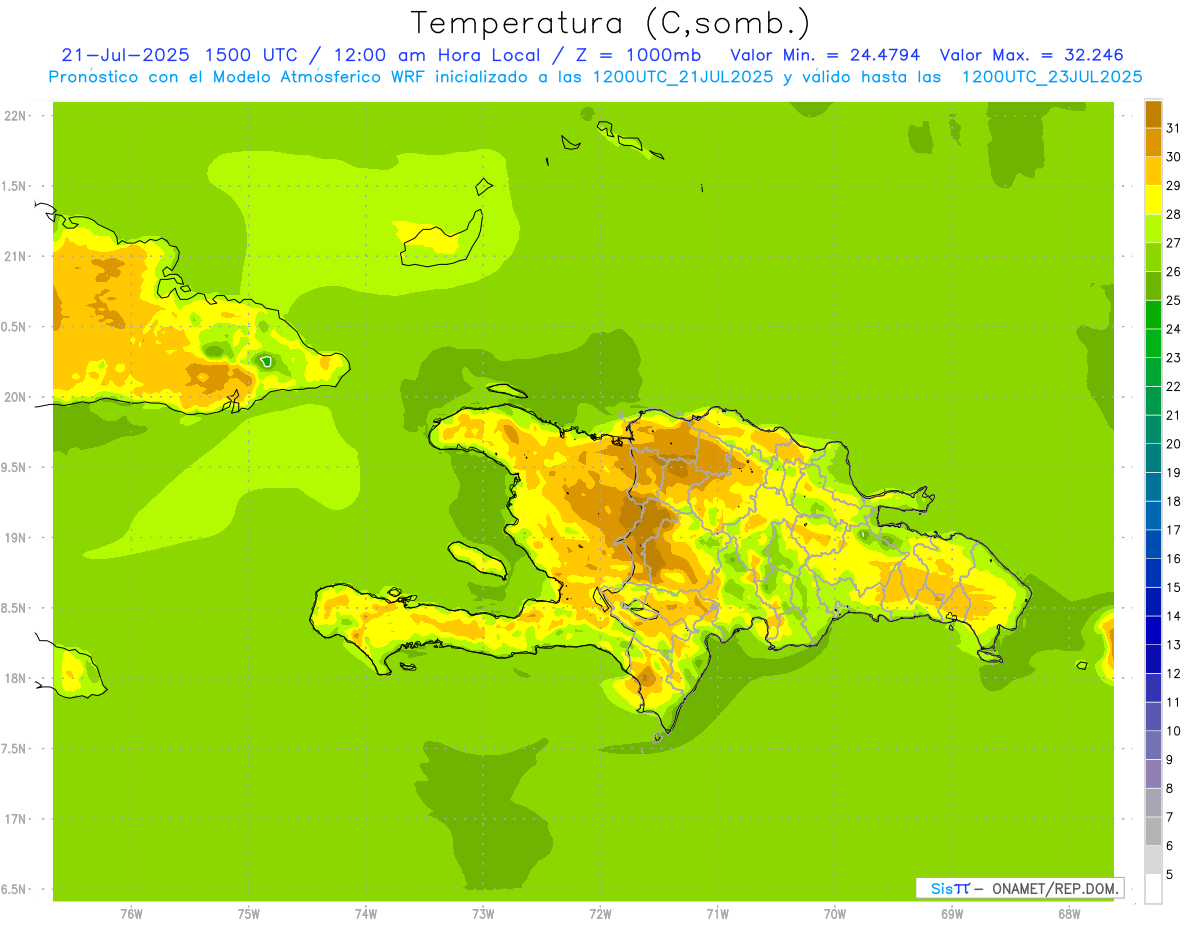Click the '75W' longitude label
1200x927 pixels.
point(248,914)
